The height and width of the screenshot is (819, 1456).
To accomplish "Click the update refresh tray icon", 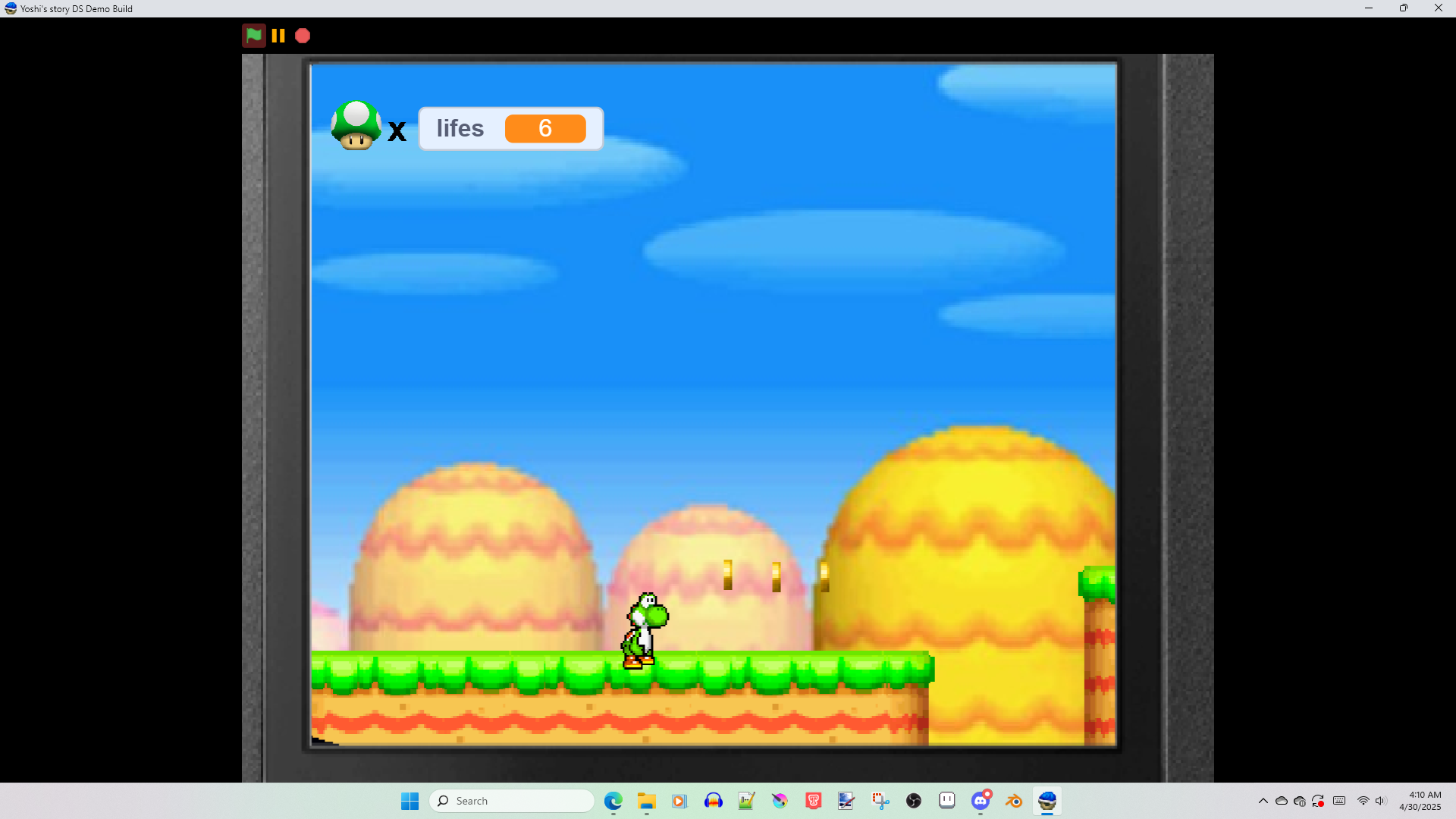I will coord(1319,801).
